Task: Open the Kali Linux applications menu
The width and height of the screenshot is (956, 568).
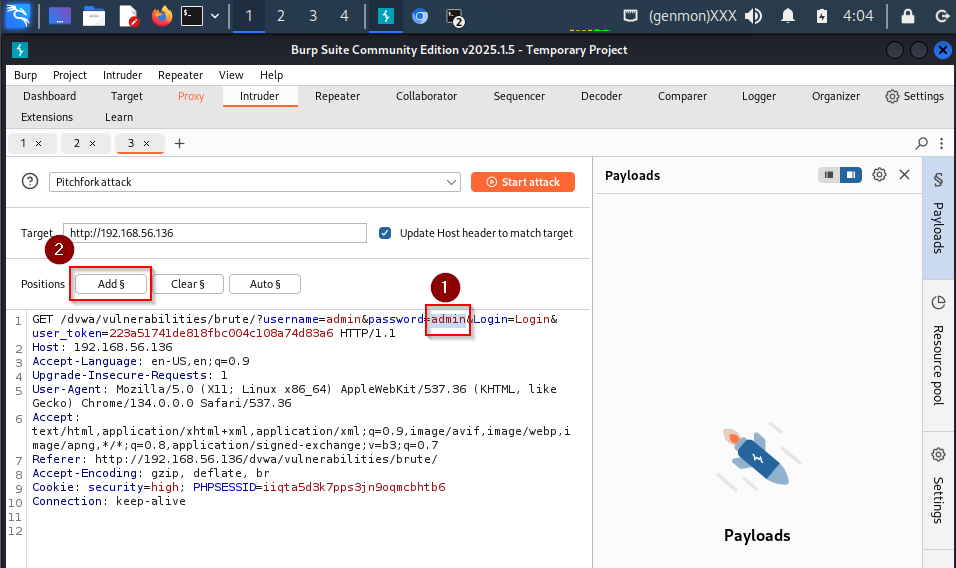Action: pos(17,16)
